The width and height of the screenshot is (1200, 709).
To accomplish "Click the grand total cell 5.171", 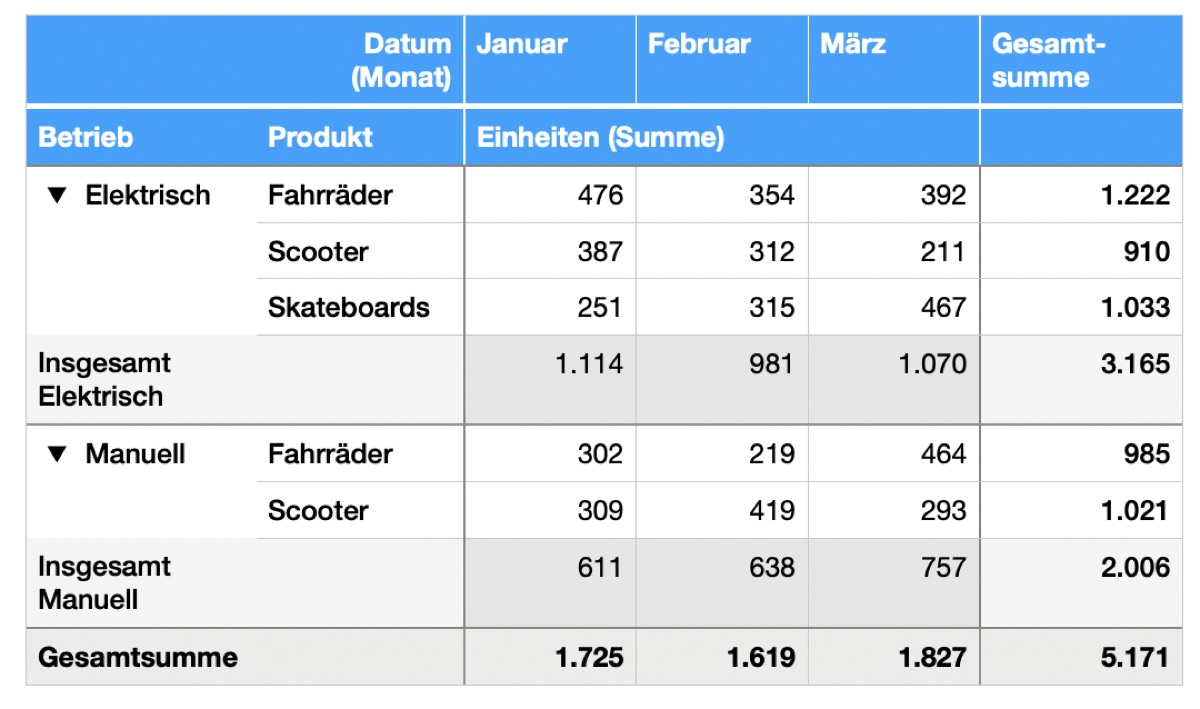I will 1081,657.
